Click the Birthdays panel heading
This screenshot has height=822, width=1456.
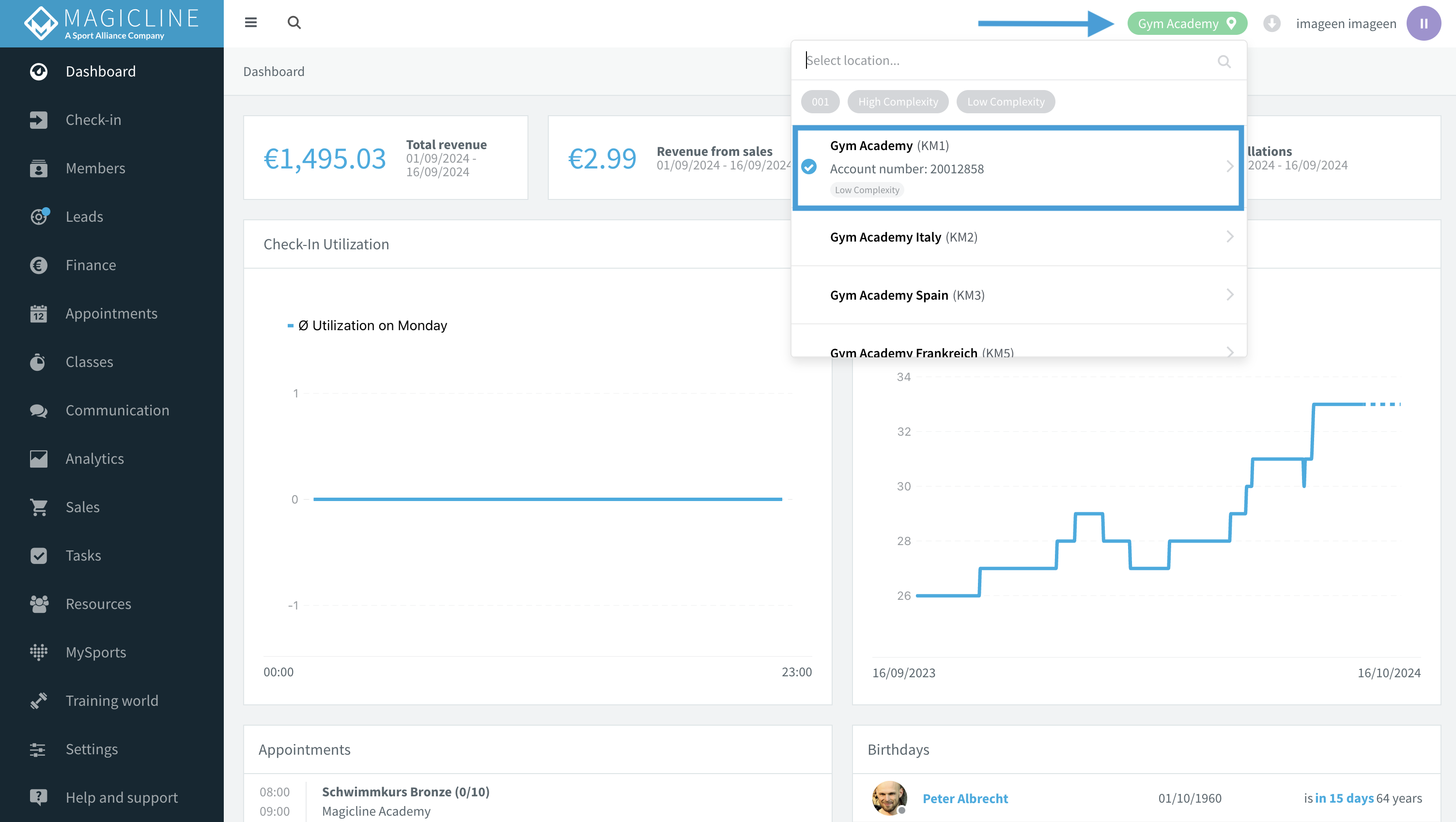[x=898, y=750]
